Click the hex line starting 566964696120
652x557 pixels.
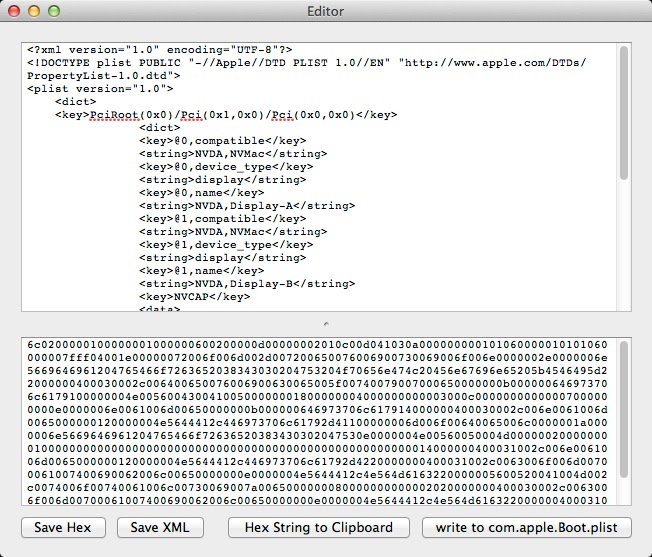click(x=317, y=371)
